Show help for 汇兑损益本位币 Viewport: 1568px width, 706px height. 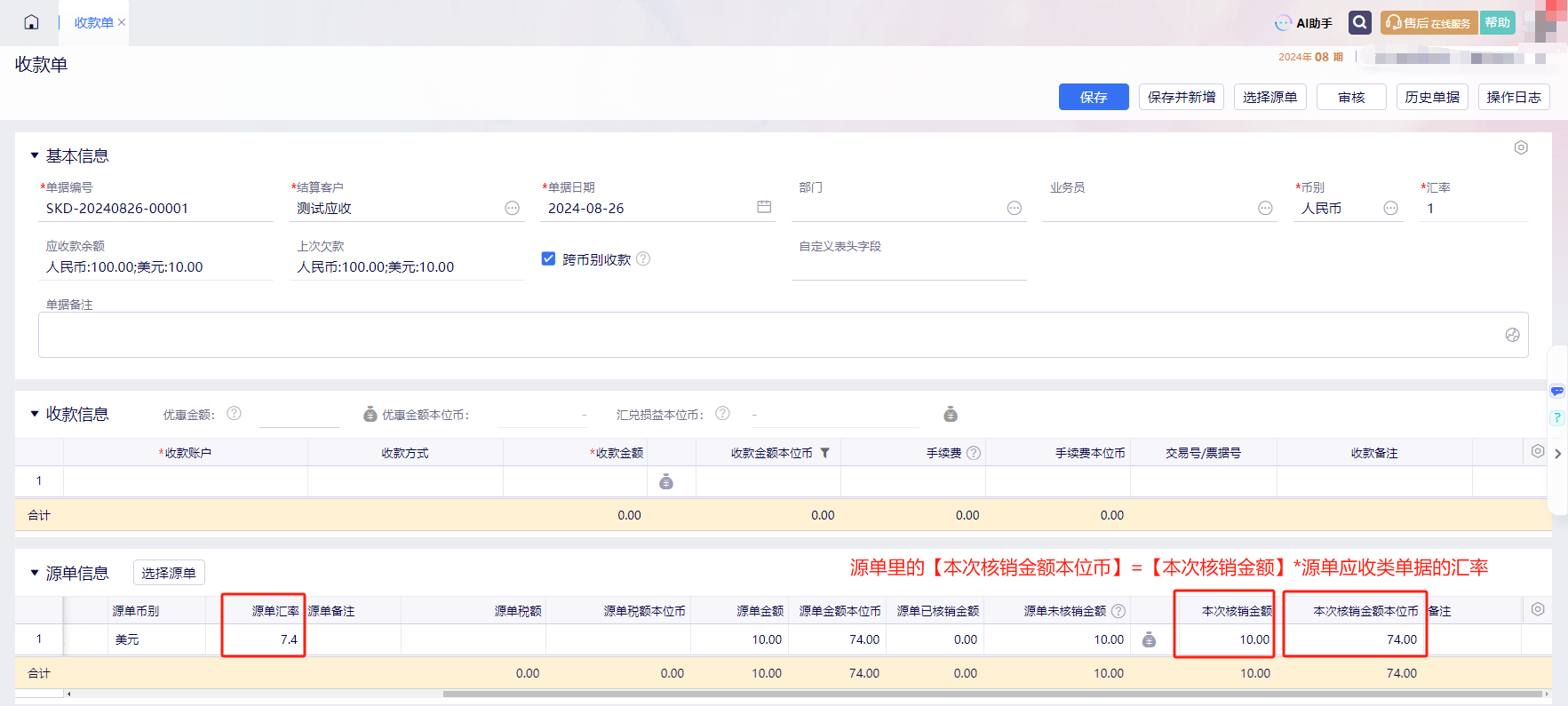coord(722,413)
